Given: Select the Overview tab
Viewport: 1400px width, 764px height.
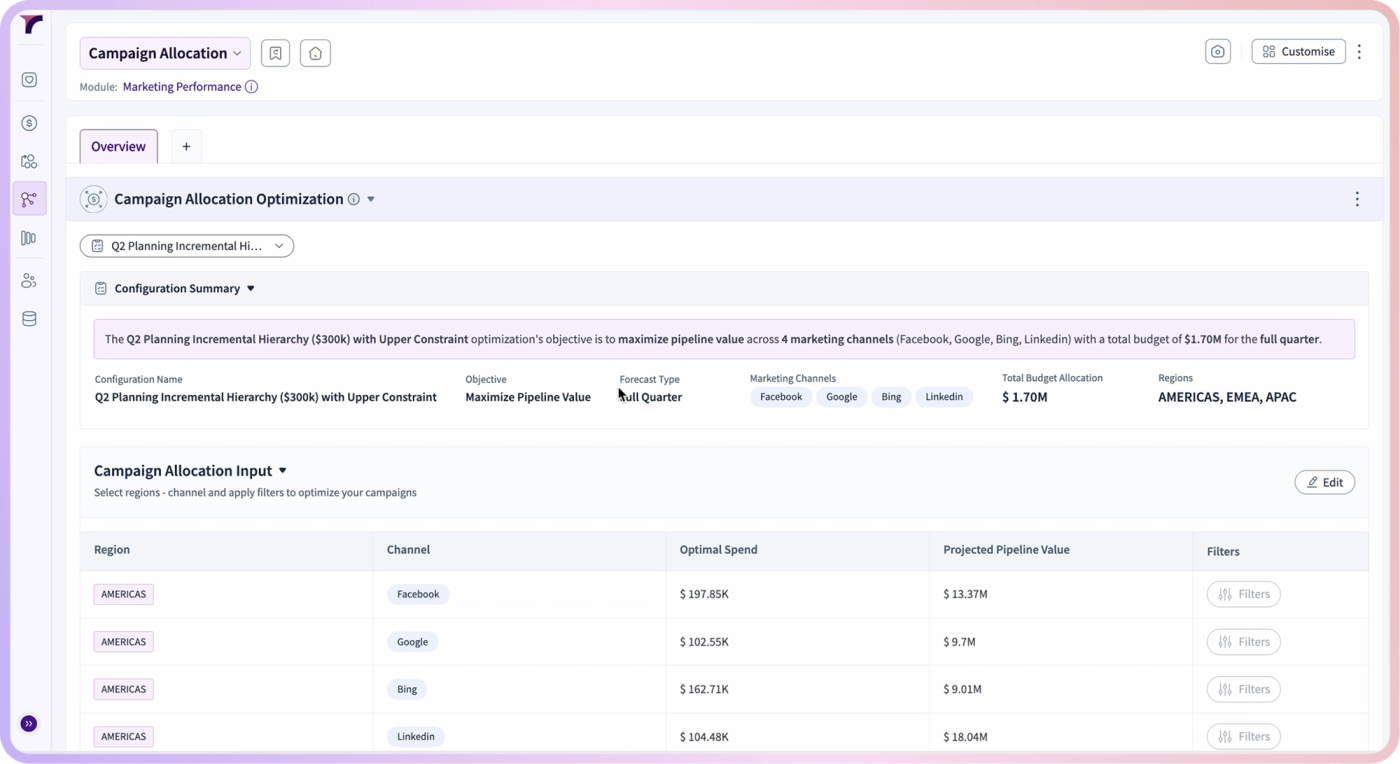Looking at the screenshot, I should tap(118, 146).
